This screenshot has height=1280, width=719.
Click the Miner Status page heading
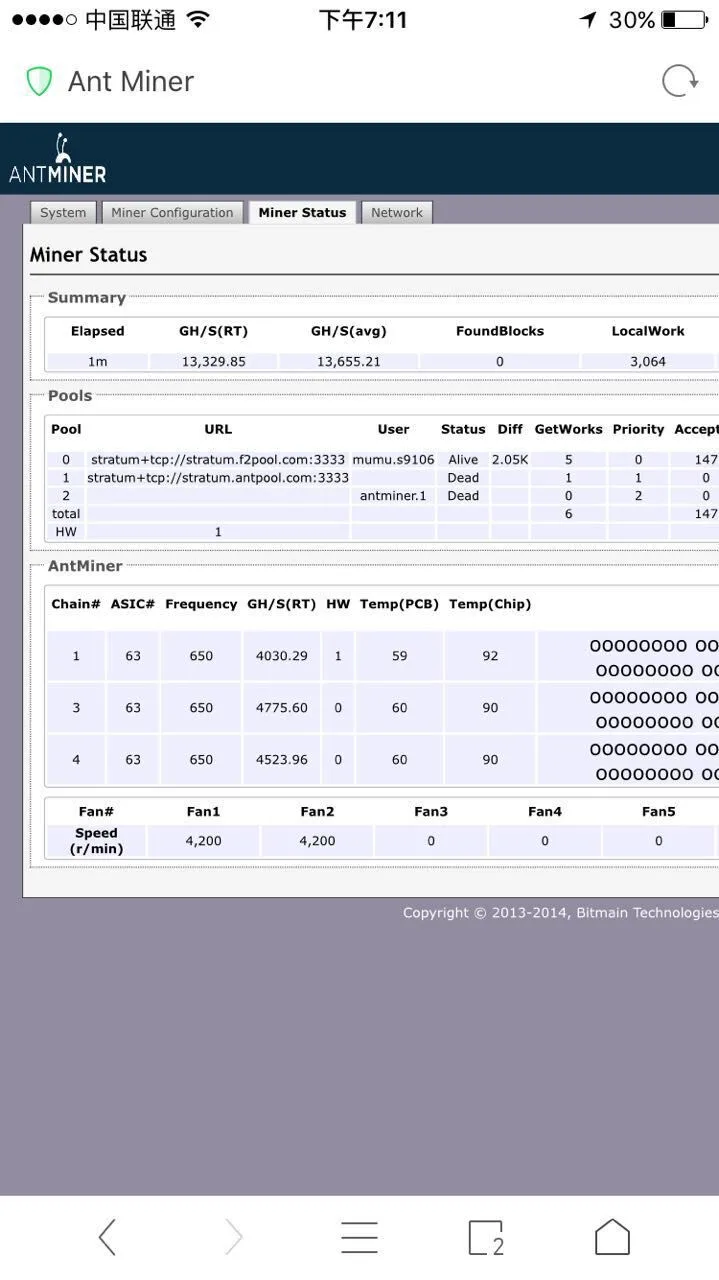pyautogui.click(x=89, y=255)
